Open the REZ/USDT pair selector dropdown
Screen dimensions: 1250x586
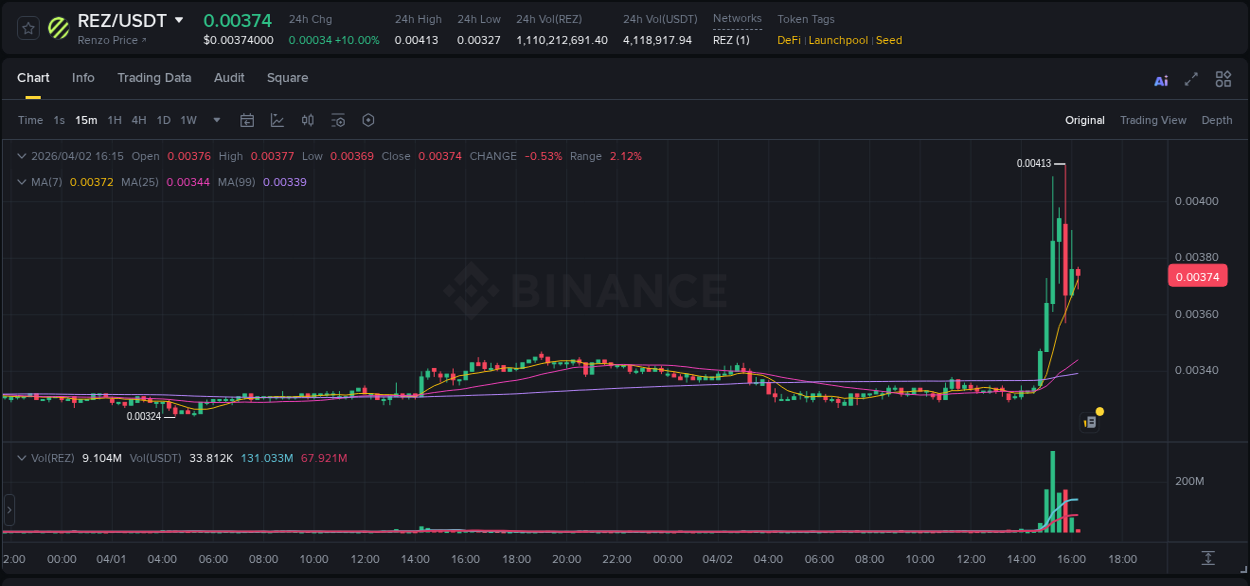click(180, 20)
